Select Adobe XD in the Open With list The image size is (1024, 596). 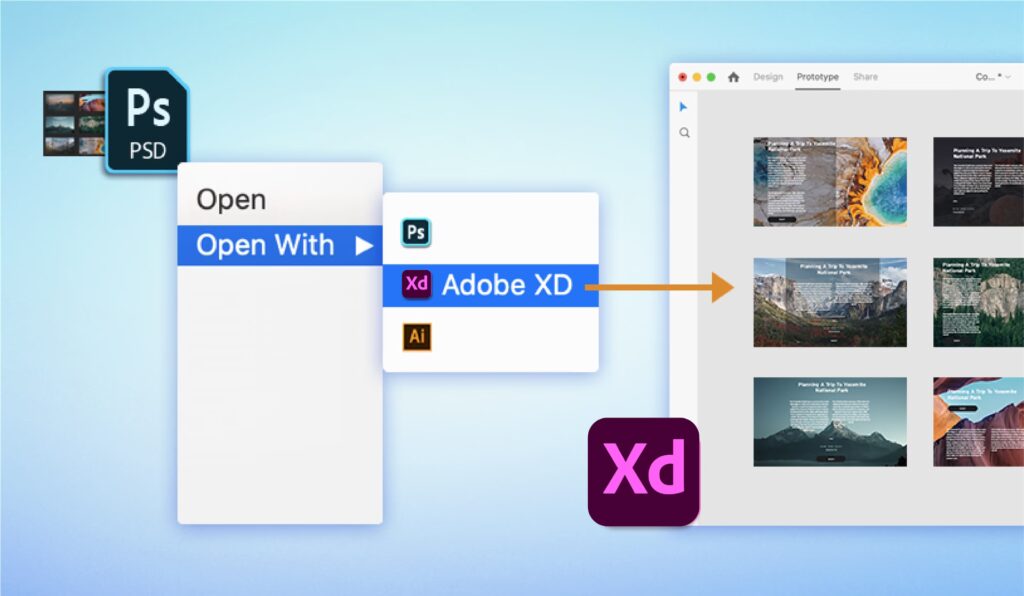coord(490,285)
